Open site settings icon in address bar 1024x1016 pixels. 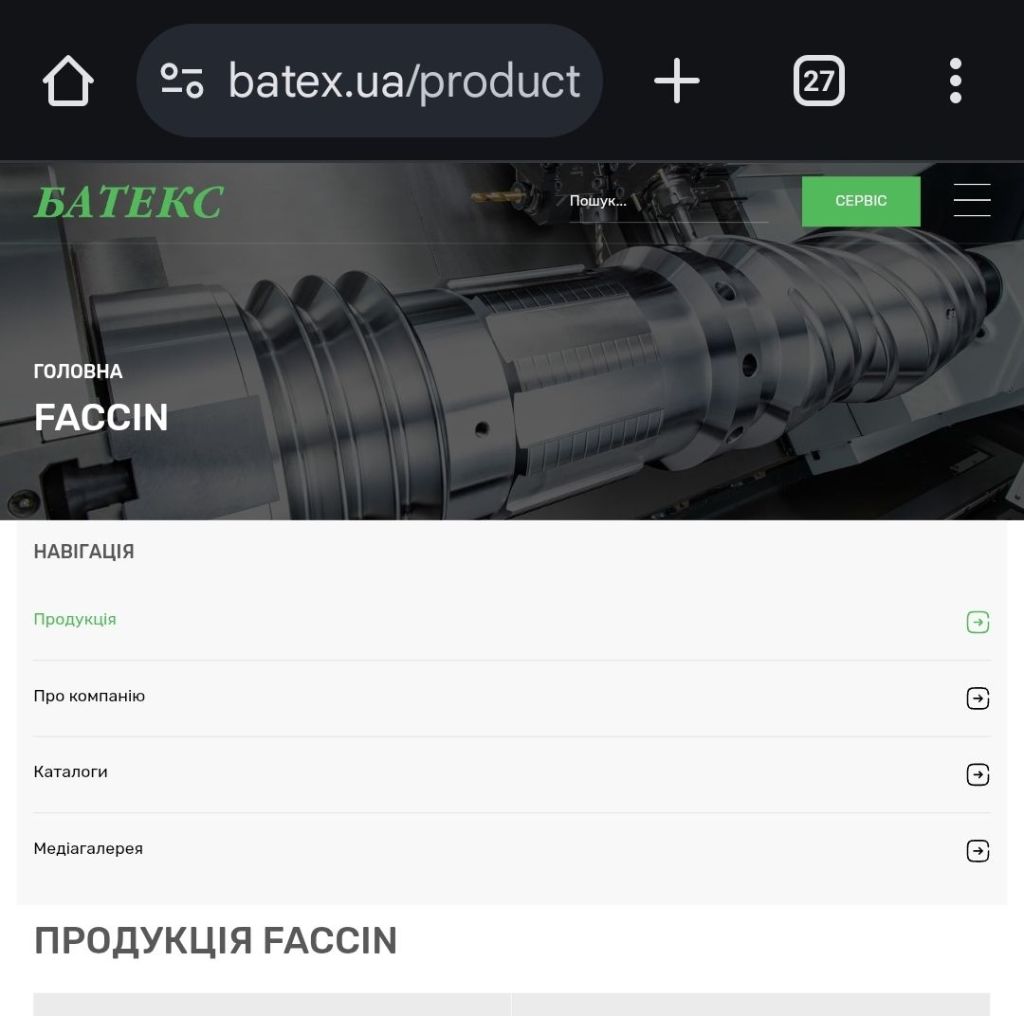182,81
